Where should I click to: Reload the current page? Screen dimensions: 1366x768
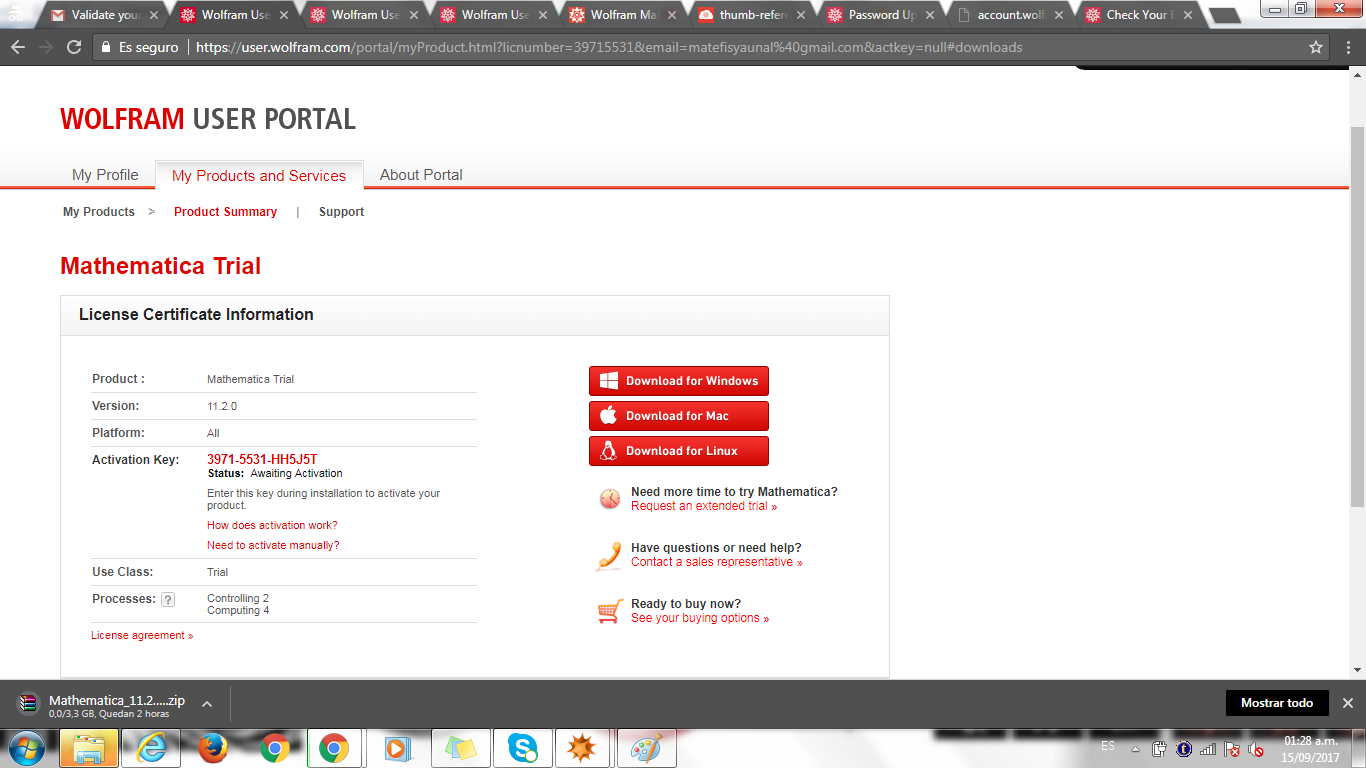coord(74,47)
